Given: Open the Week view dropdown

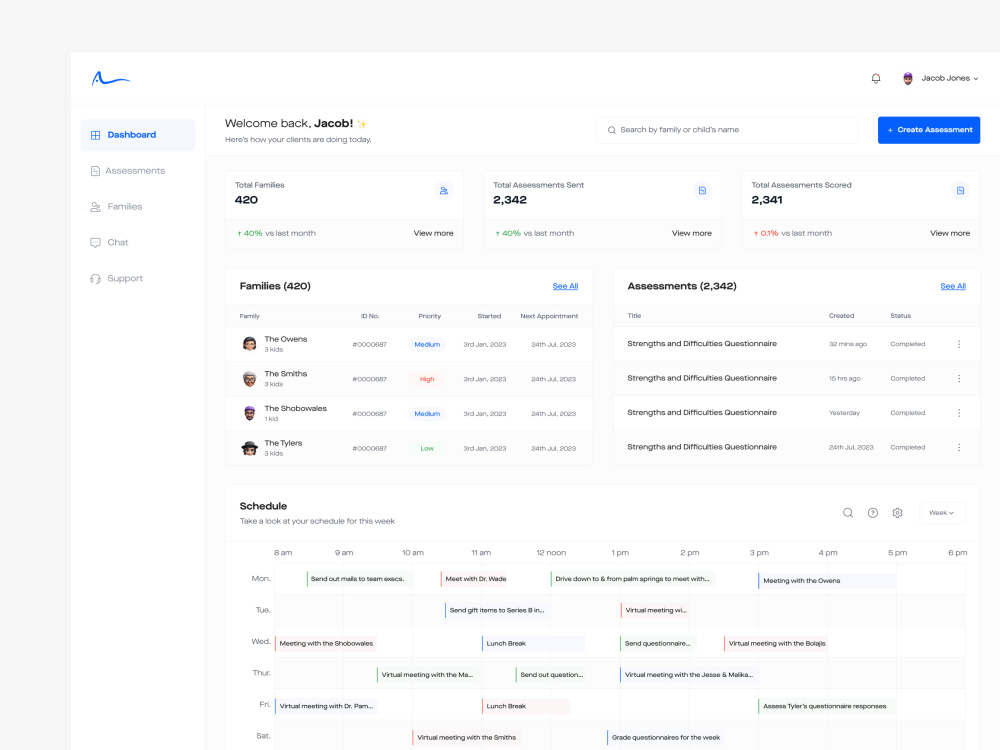Looking at the screenshot, I should (x=942, y=513).
